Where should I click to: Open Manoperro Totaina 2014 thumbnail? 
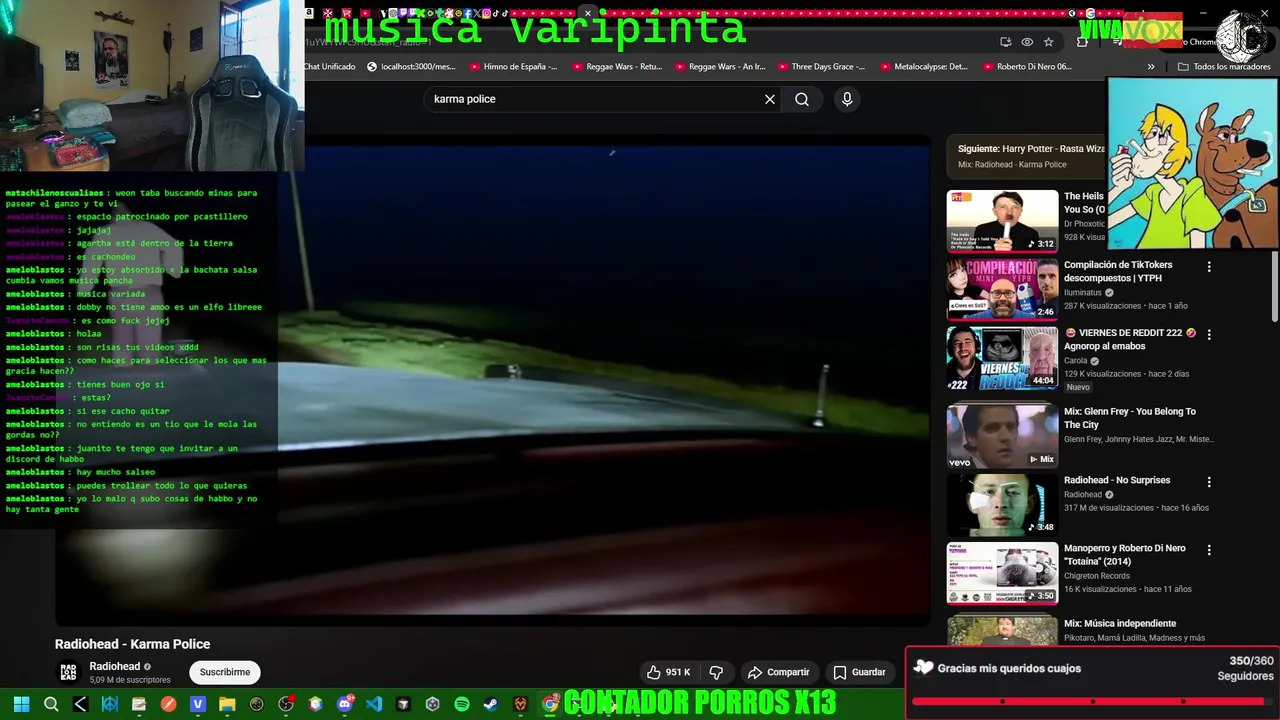1002,573
